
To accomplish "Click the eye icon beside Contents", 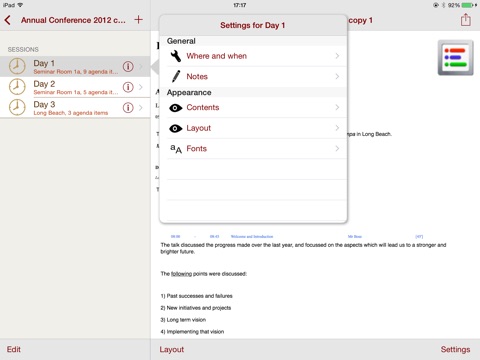I will (176, 108).
